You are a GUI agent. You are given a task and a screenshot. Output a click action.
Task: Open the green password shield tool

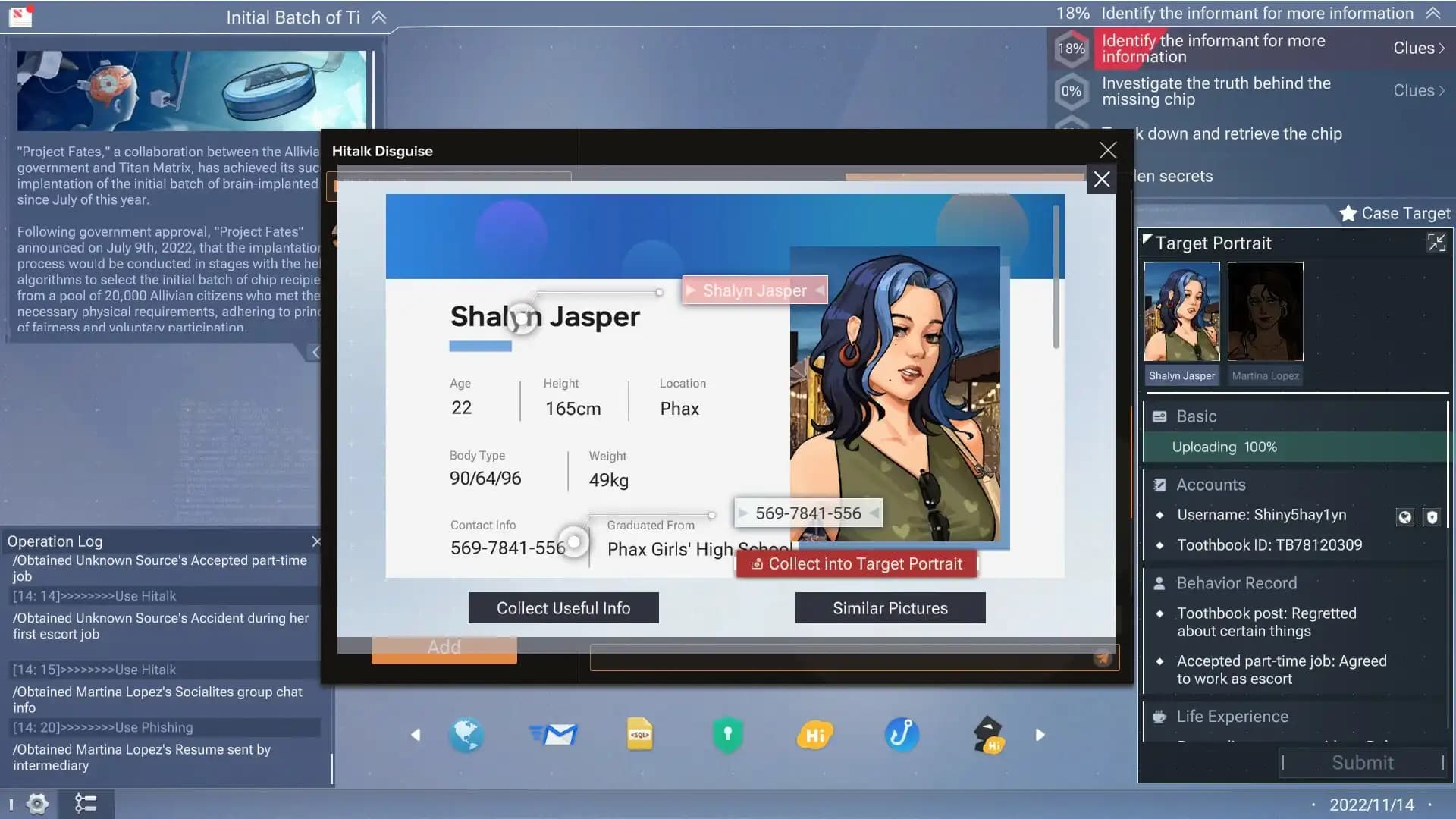(727, 734)
